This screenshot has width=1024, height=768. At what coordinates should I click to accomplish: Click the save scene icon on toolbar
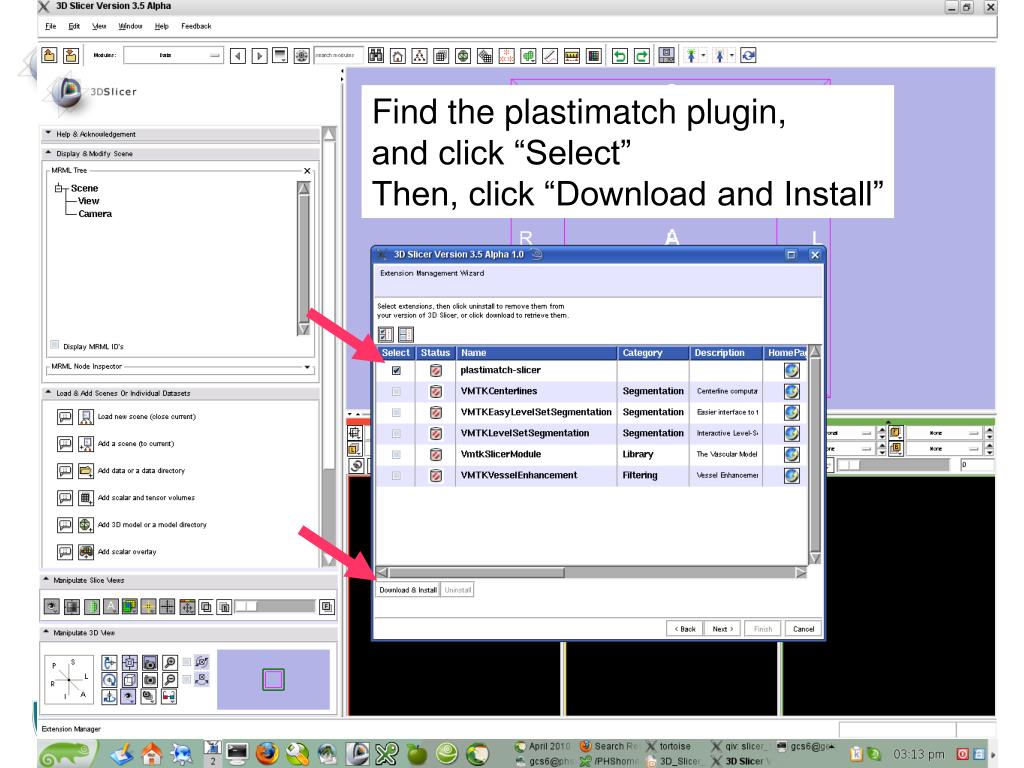point(71,56)
